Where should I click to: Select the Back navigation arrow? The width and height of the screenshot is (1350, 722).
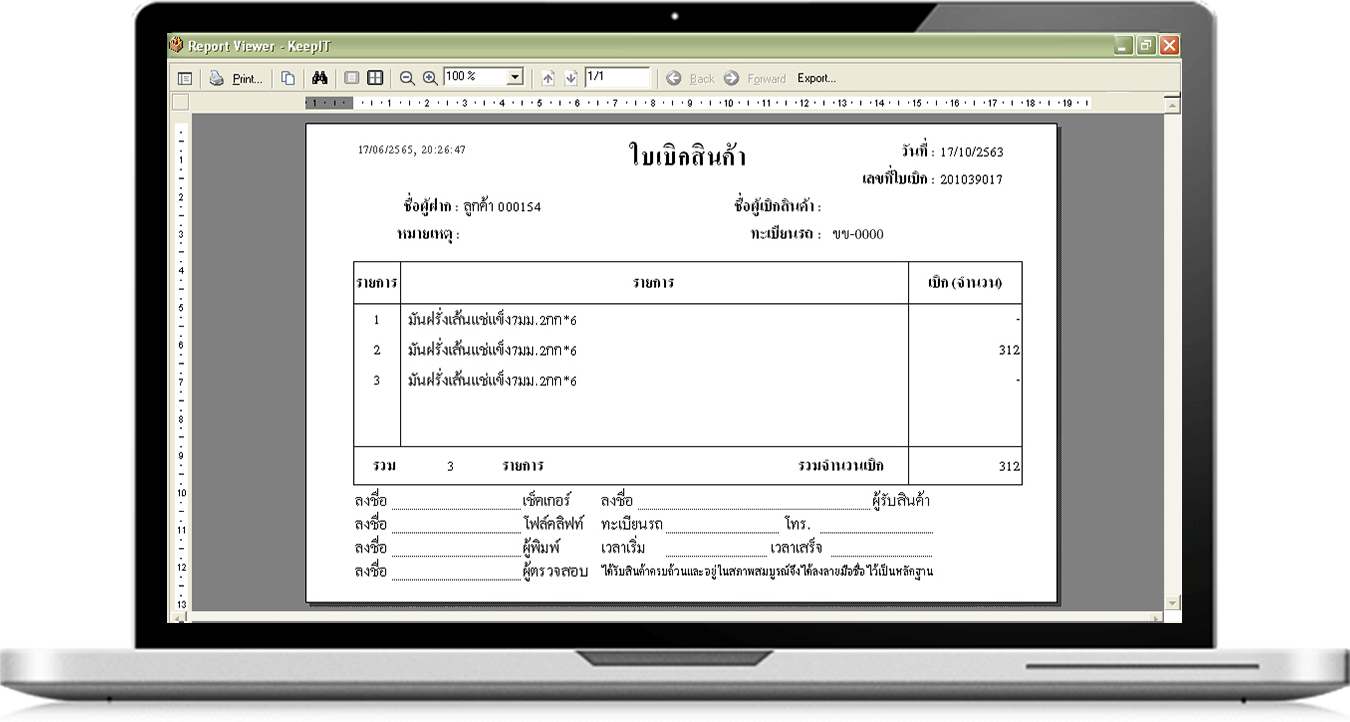(x=675, y=78)
